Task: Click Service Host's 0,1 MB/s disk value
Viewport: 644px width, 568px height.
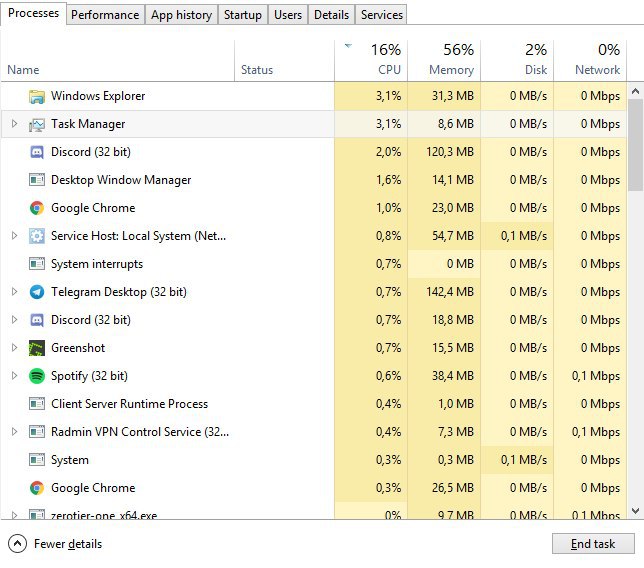Action: tap(524, 236)
